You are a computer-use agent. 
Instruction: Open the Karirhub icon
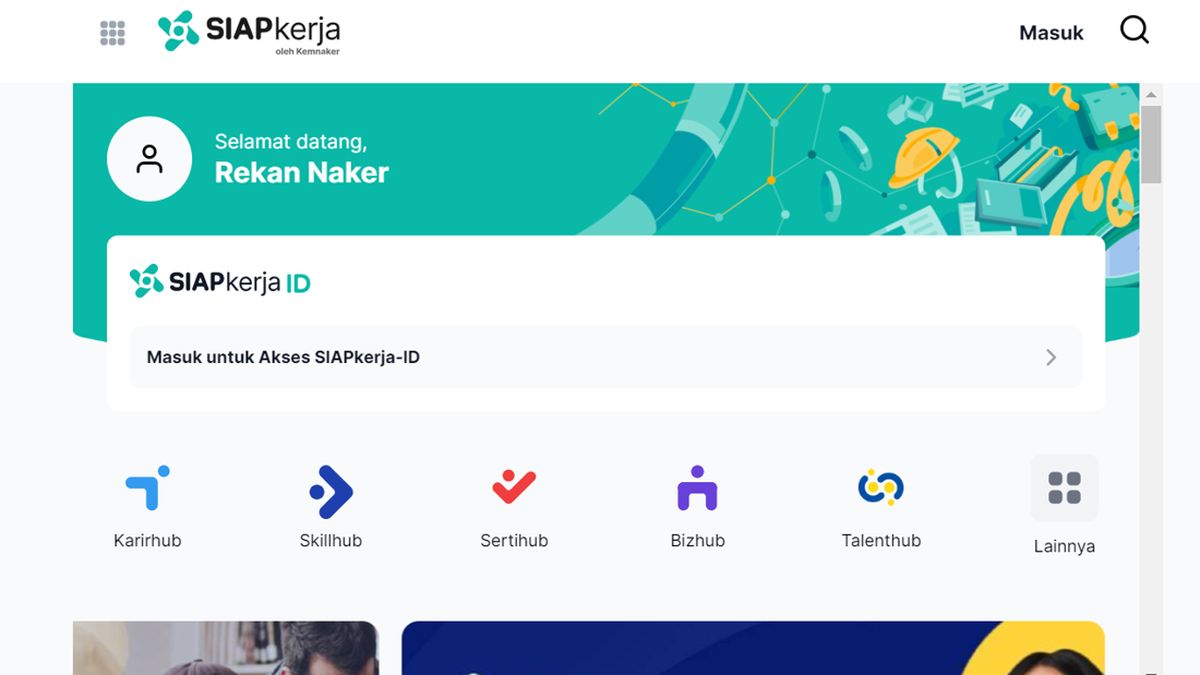(147, 488)
